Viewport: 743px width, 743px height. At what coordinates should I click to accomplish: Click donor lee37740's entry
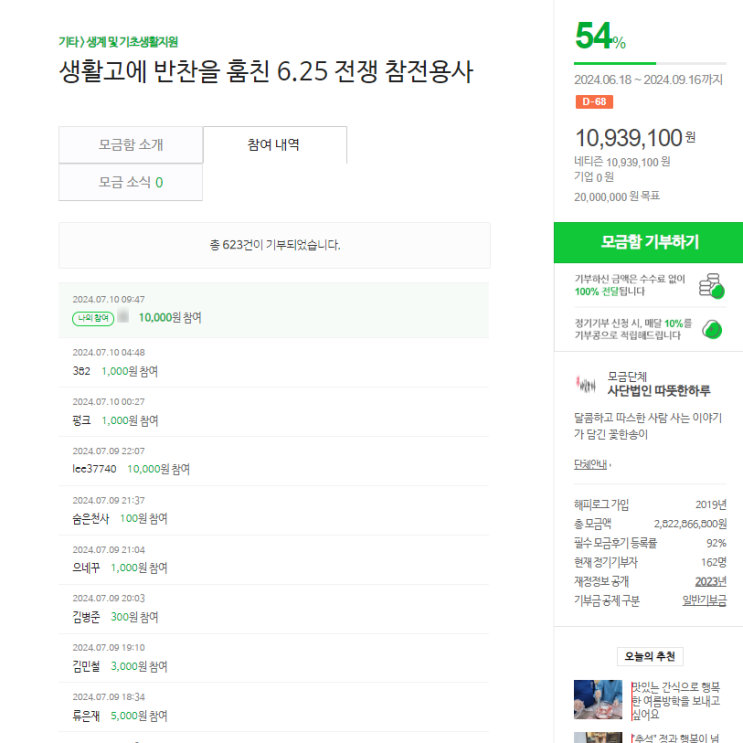pos(95,469)
